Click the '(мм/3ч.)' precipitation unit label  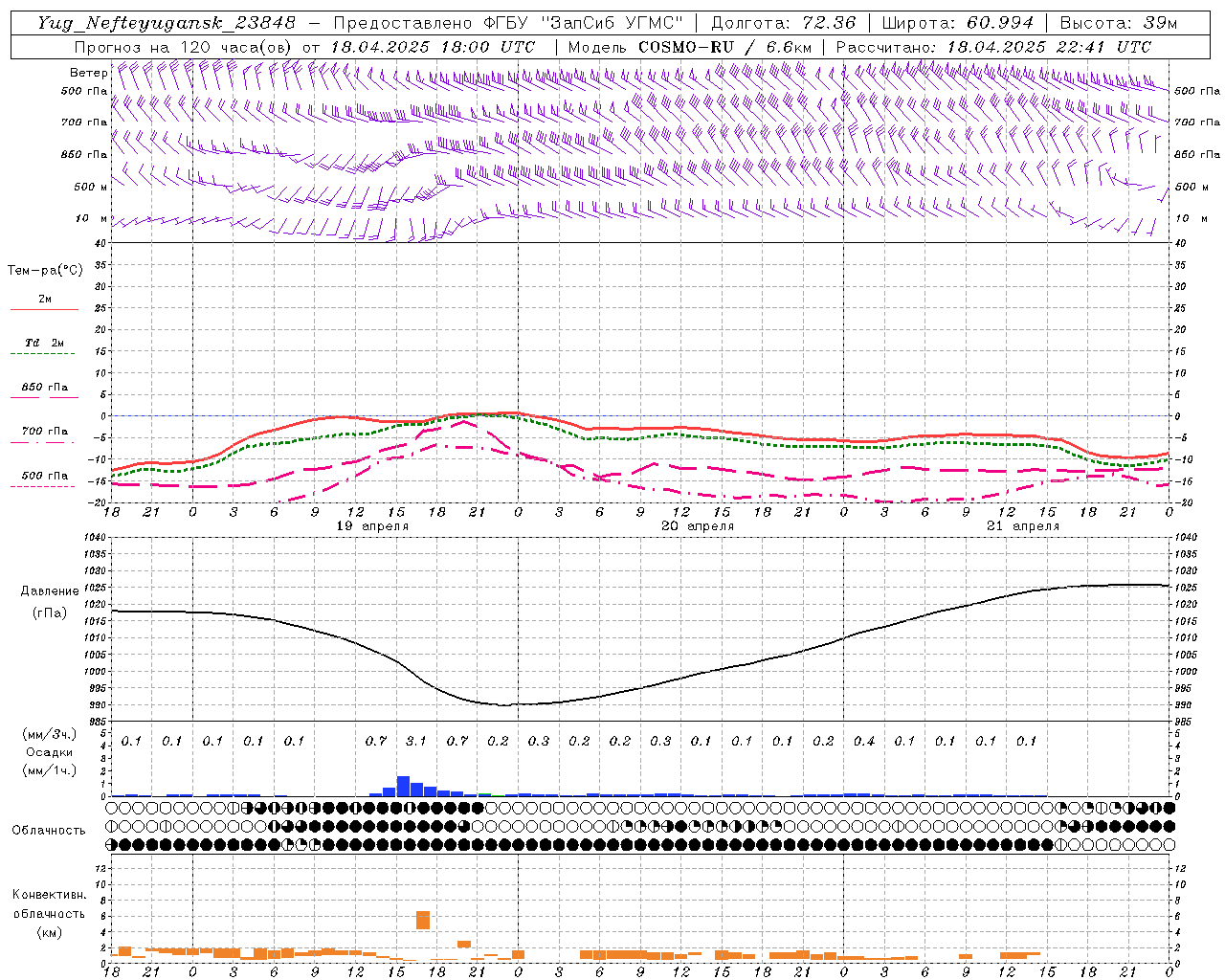tap(50, 734)
